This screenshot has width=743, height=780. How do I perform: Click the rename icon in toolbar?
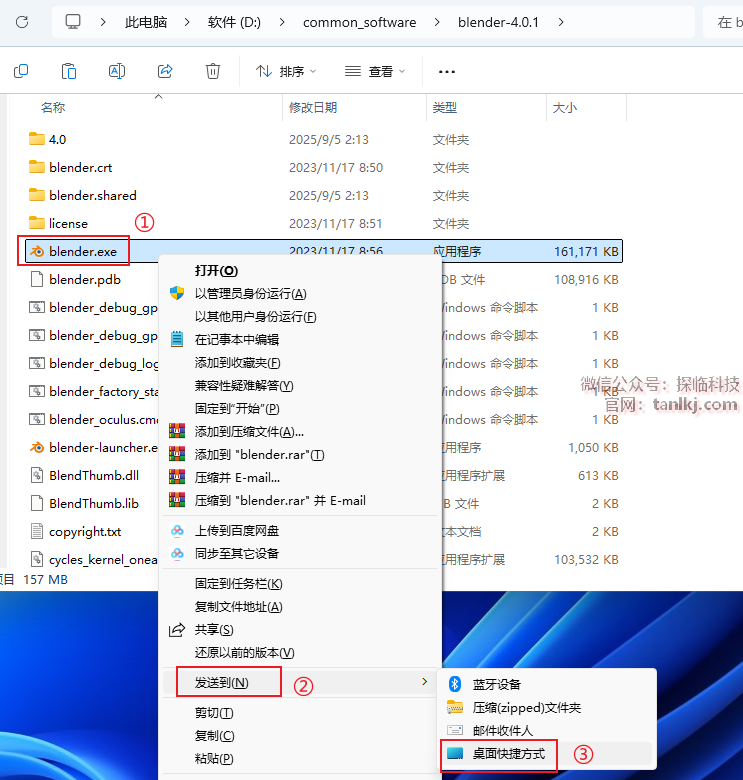pos(117,72)
